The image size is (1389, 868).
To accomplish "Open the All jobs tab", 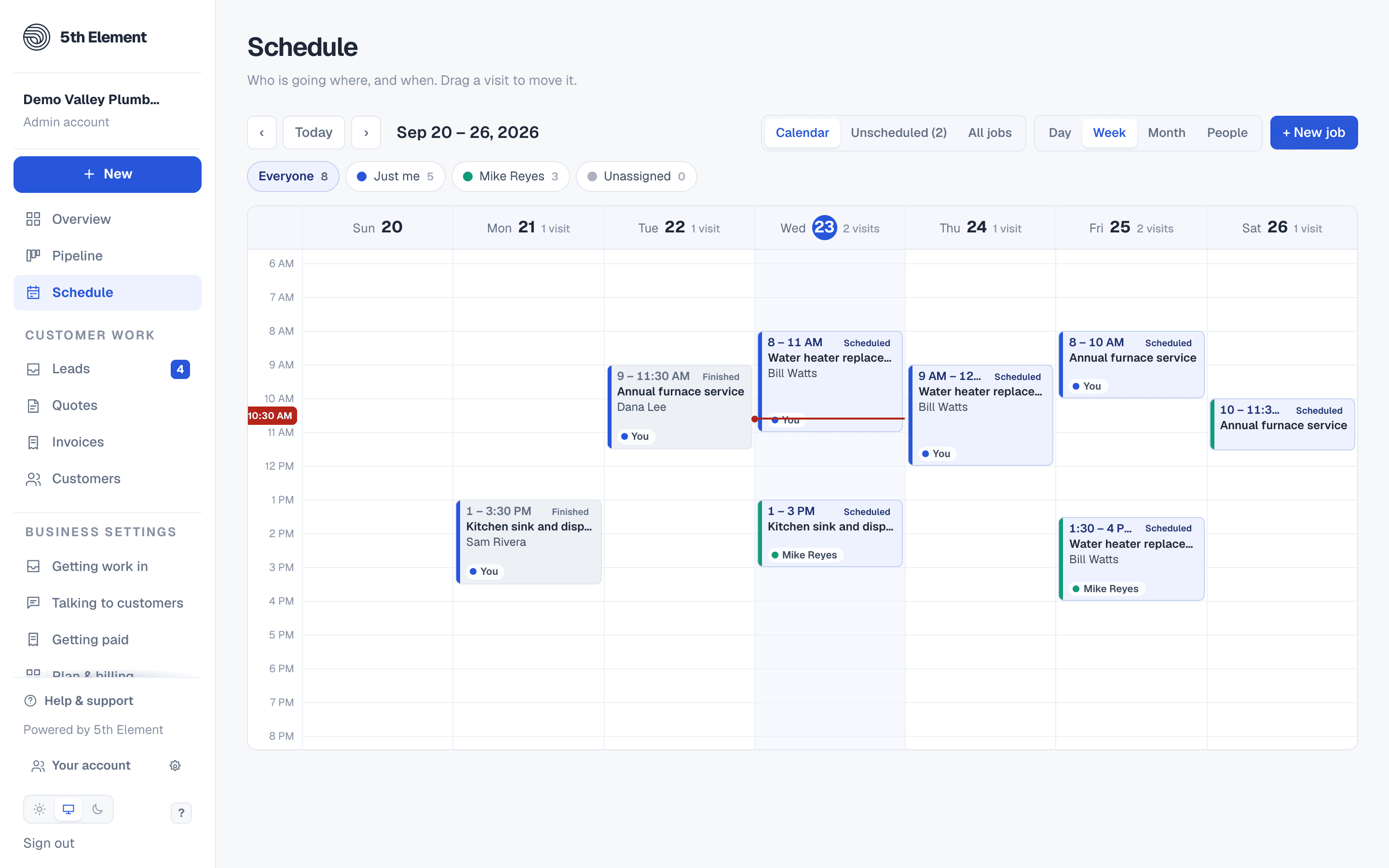I will (x=990, y=133).
